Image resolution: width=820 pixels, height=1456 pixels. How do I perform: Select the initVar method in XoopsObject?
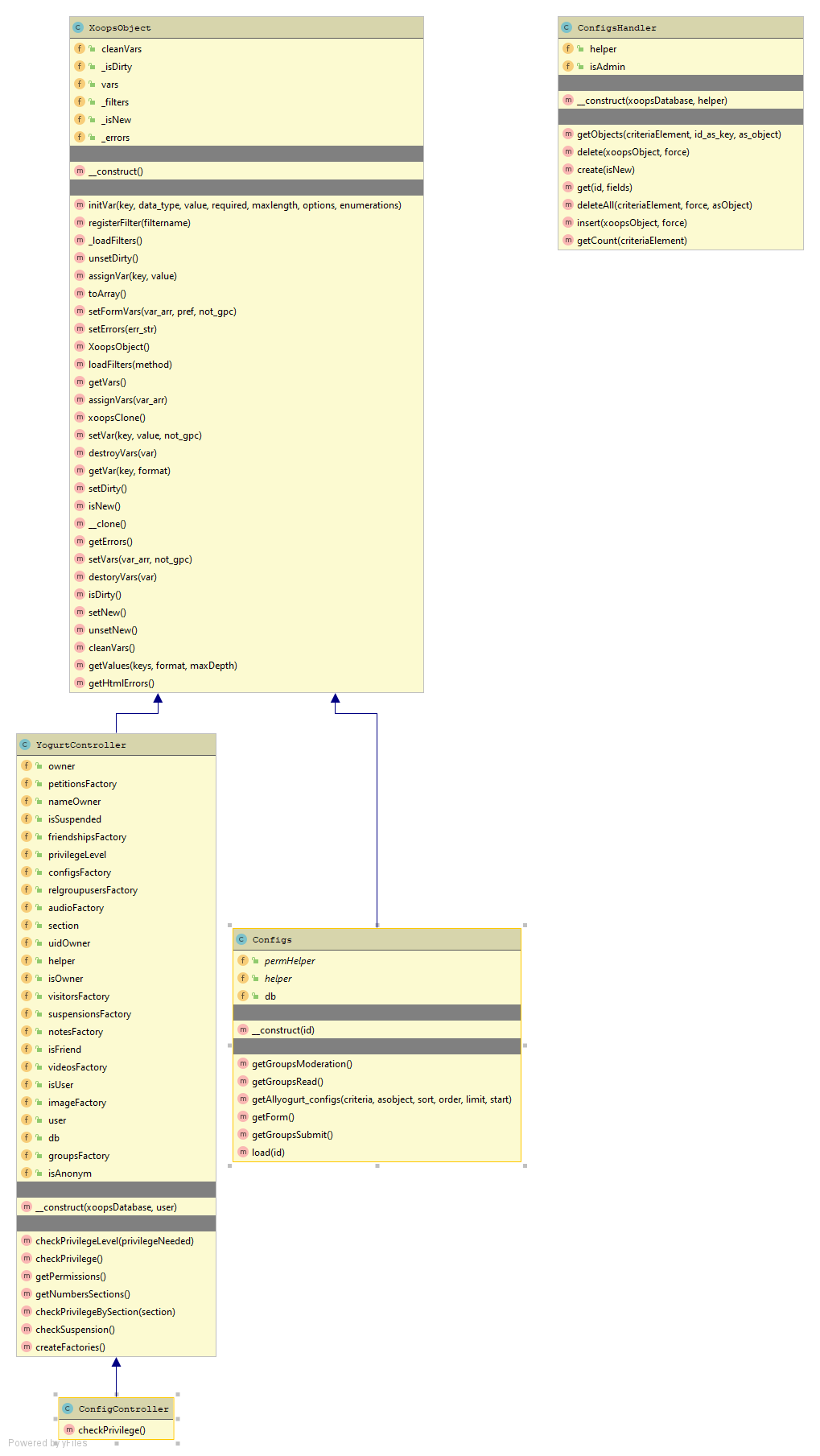245,205
